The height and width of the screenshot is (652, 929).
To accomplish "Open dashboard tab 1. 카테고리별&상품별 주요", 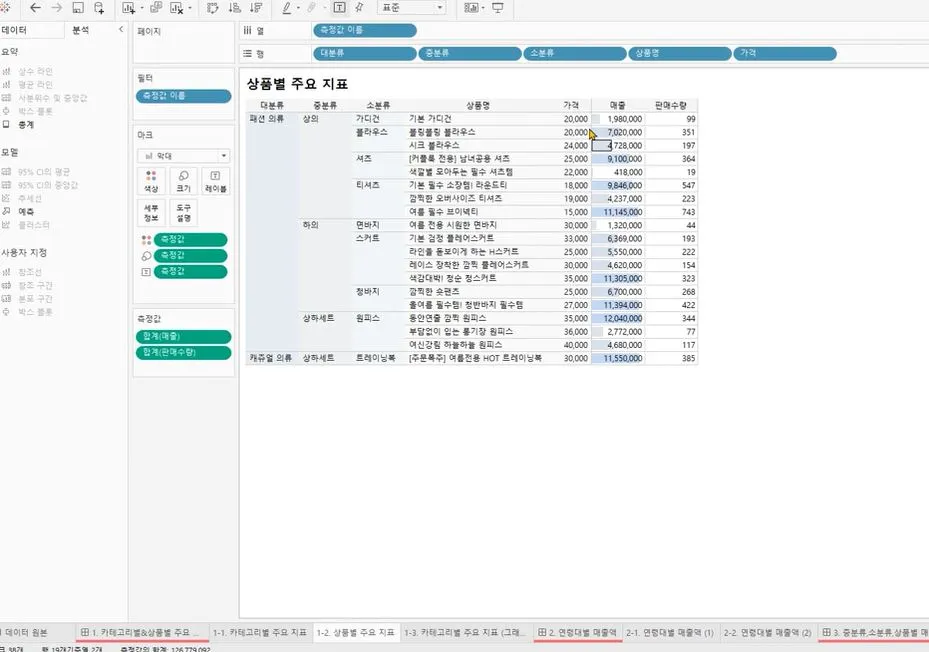I will click(x=142, y=632).
